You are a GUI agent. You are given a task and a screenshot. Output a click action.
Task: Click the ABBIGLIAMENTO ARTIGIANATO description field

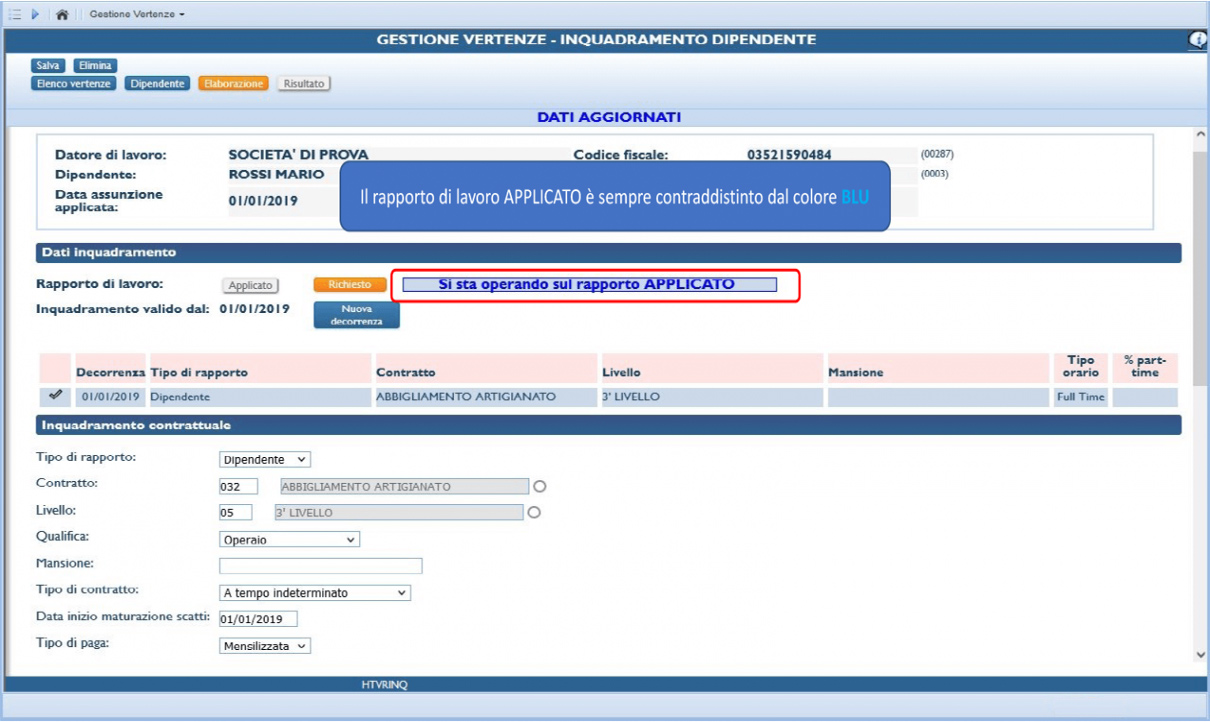coord(403,487)
